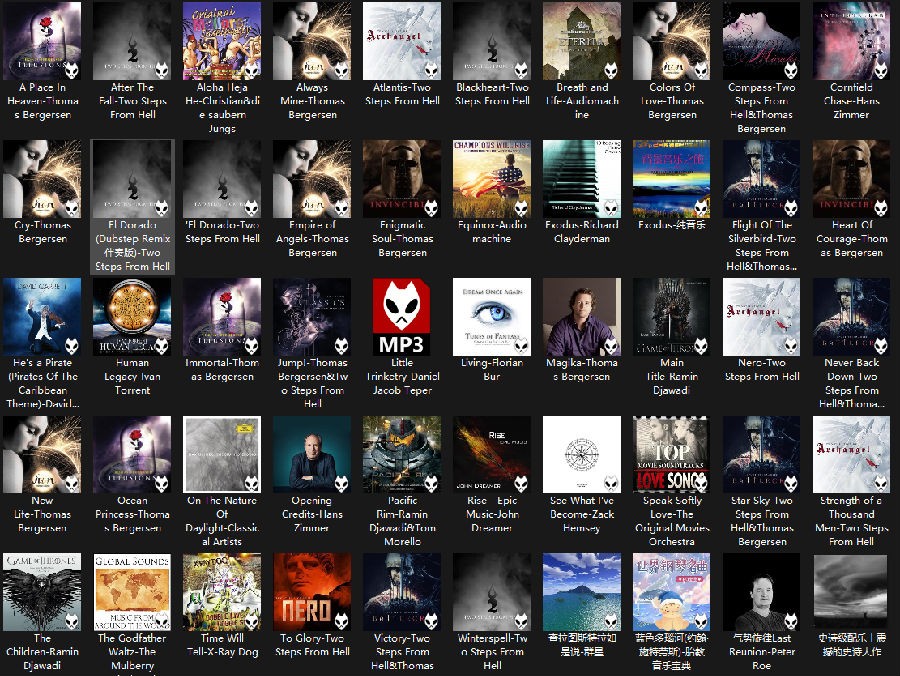Select The Godfather Waltz file icon
Image resolution: width=900 pixels, height=676 pixels.
coord(132,592)
